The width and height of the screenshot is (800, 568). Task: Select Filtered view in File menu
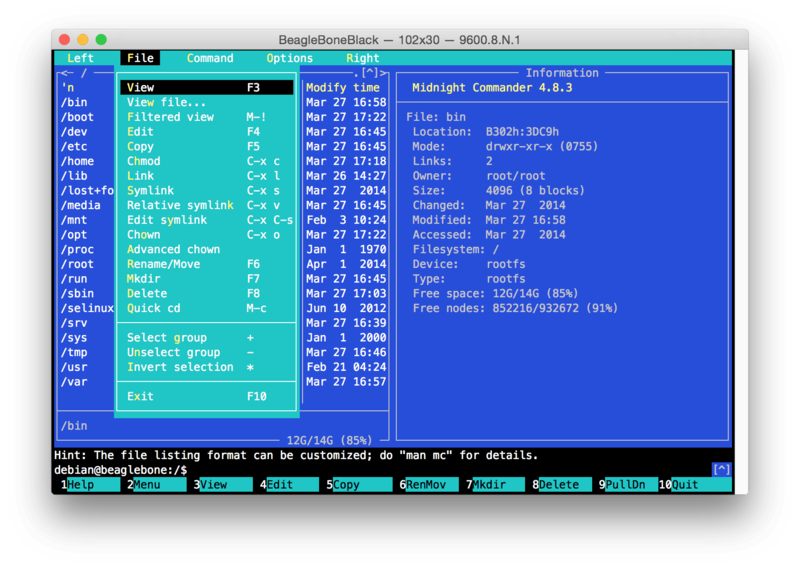(170, 117)
